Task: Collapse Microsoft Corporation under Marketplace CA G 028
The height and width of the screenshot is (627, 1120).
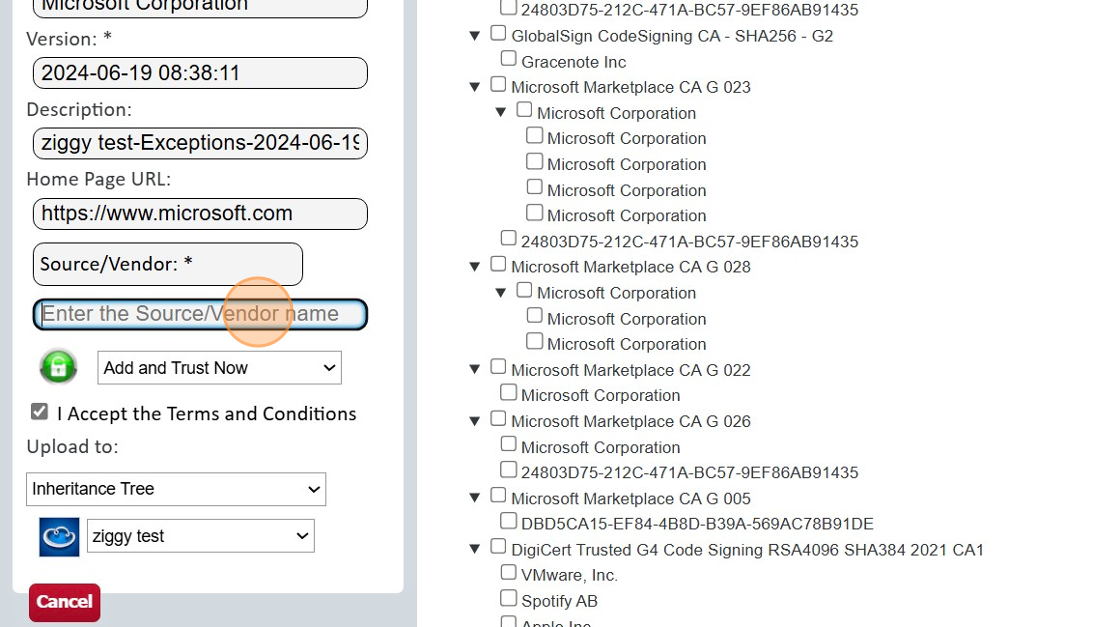Action: [501, 293]
